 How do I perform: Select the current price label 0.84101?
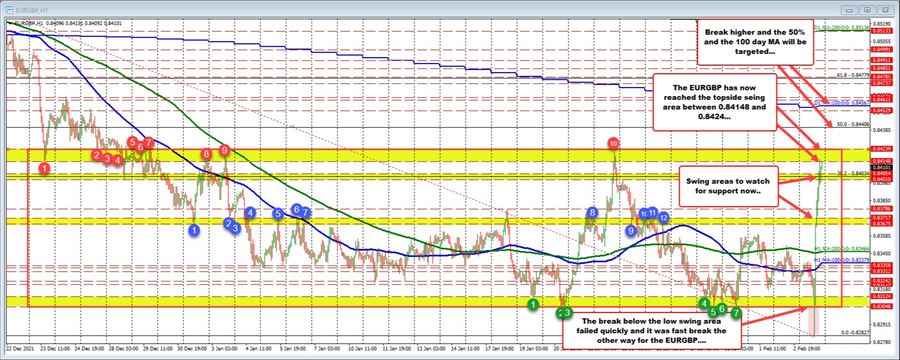(881, 168)
